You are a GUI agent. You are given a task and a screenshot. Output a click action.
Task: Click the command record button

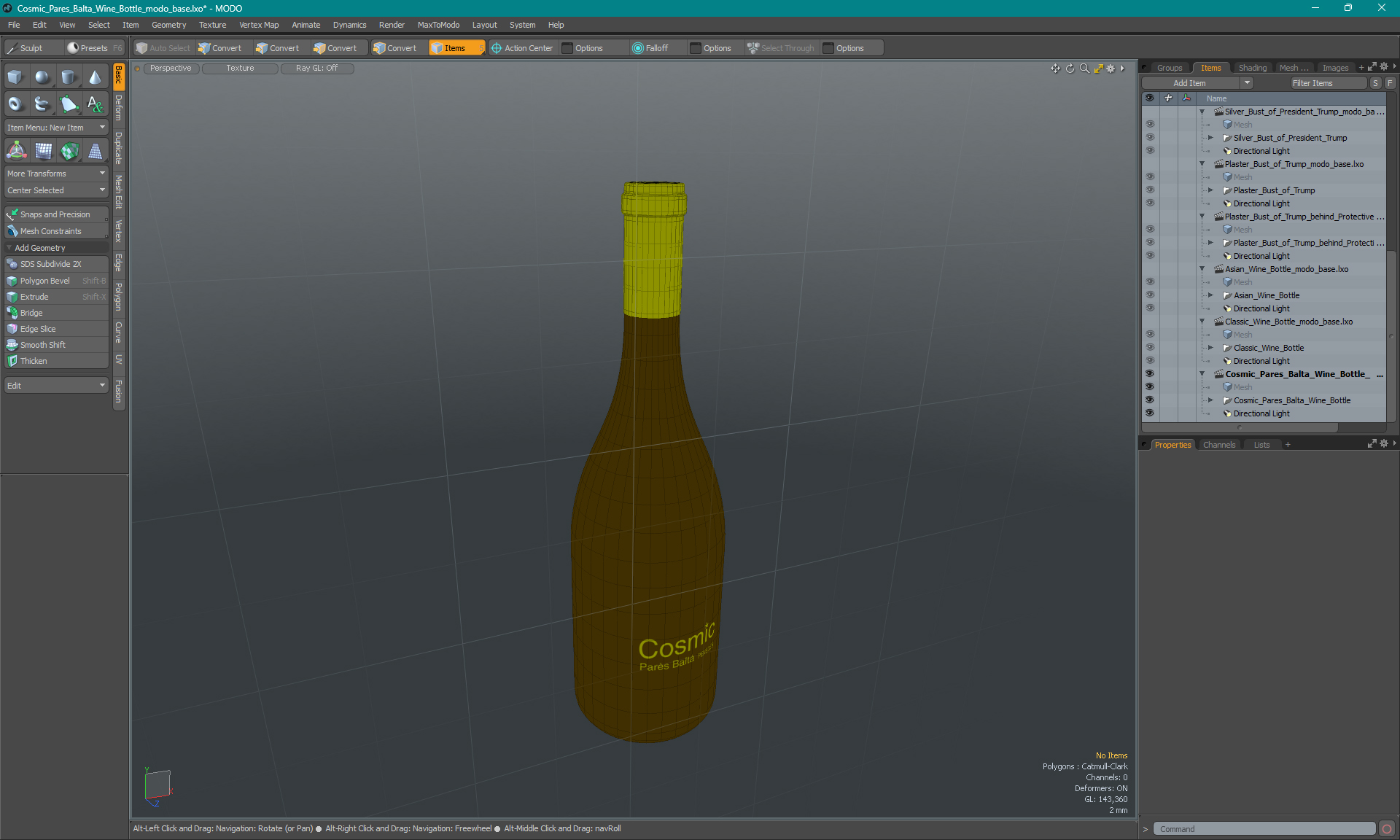click(1387, 829)
